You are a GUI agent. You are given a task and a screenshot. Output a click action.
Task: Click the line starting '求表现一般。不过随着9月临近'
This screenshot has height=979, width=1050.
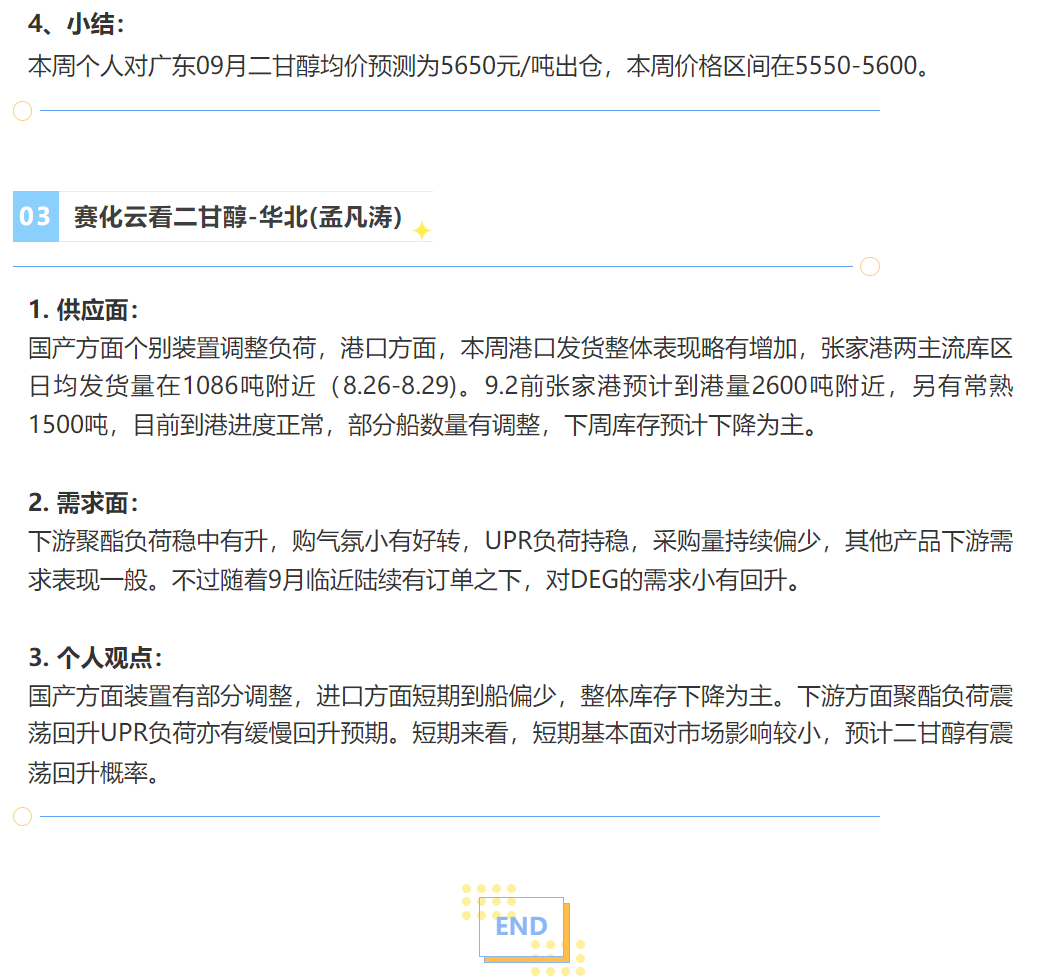coord(415,580)
